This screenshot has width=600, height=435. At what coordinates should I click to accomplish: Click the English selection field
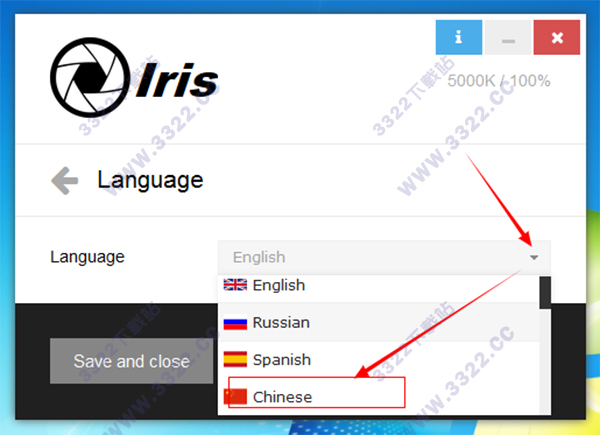pyautogui.click(x=384, y=257)
